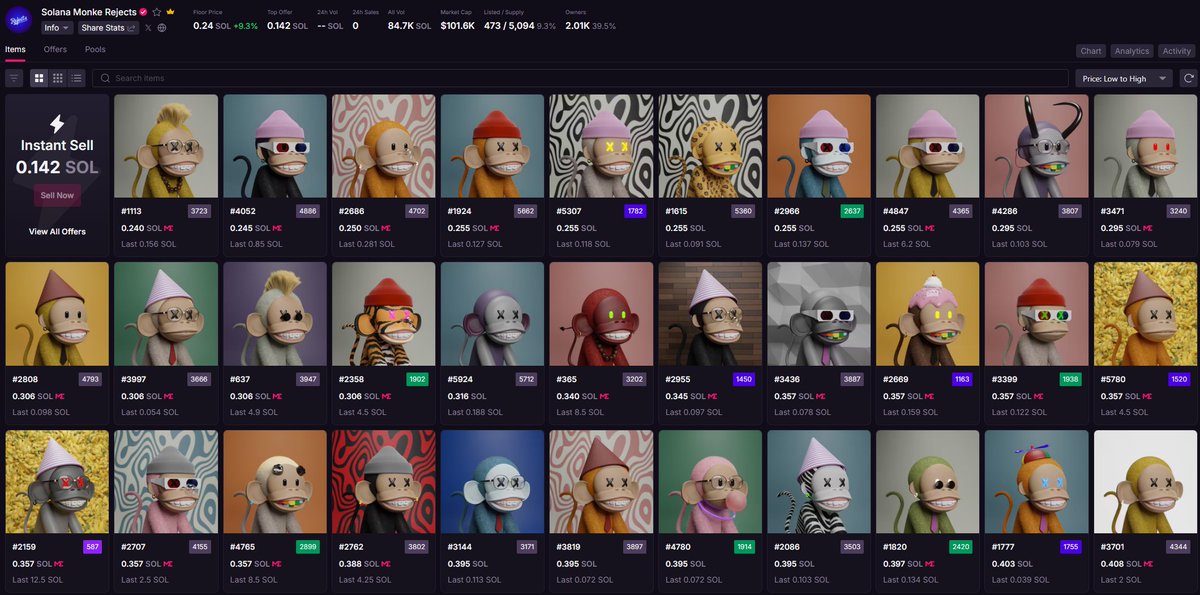Open monke #1777 propeller hat thumbnail

pyautogui.click(x=1037, y=483)
